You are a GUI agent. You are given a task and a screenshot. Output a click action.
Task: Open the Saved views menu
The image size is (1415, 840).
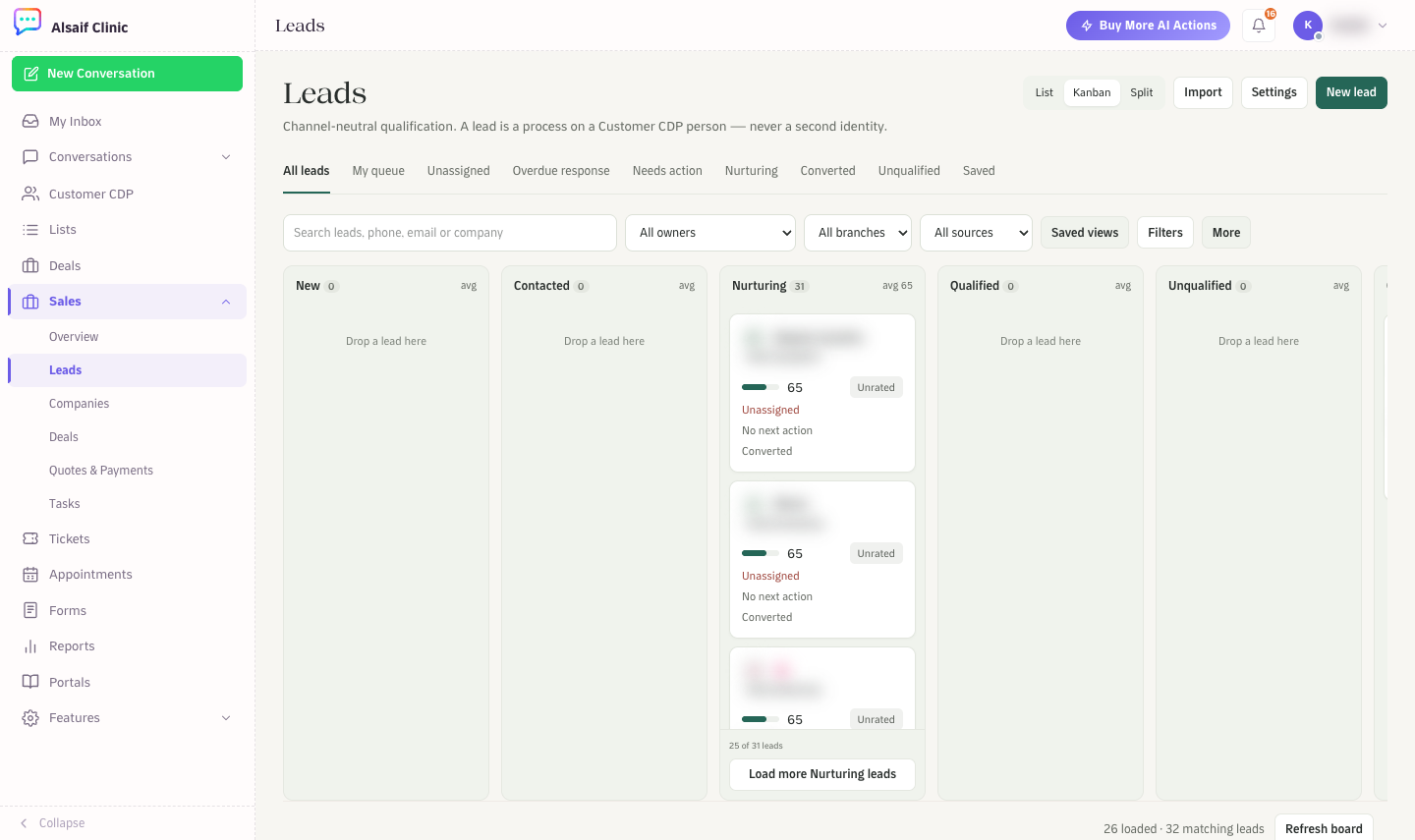[x=1085, y=233]
